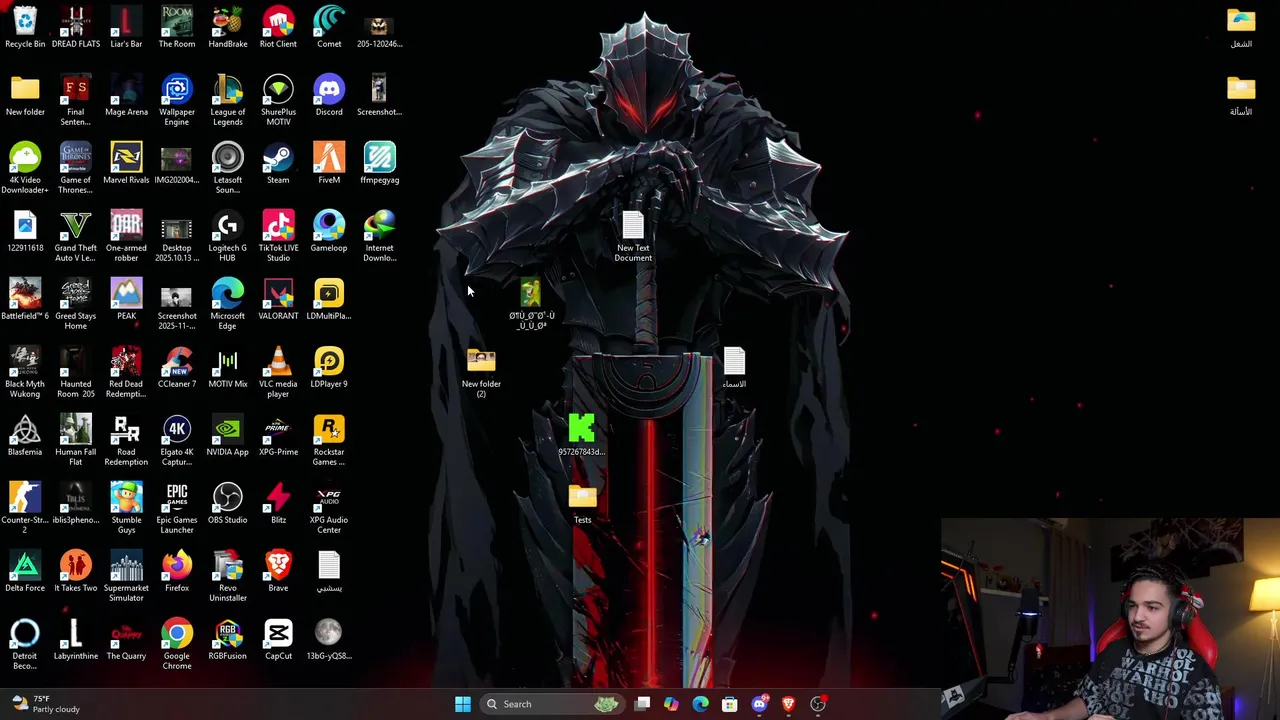Select the Riot Client icon
1280x720 pixels.
pyautogui.click(x=278, y=27)
